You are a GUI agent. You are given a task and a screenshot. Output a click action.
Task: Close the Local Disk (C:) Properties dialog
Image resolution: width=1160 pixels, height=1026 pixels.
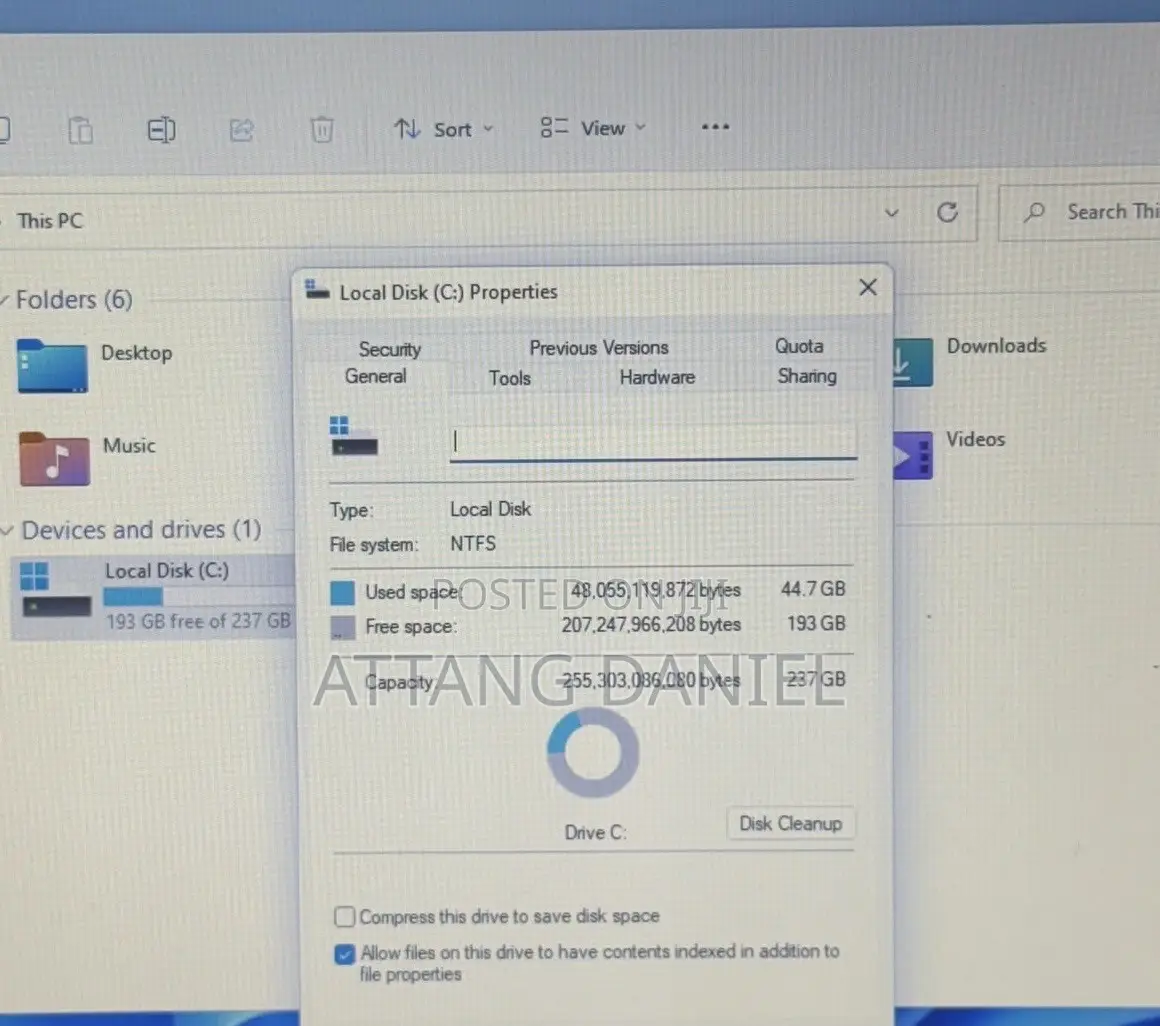coord(868,288)
